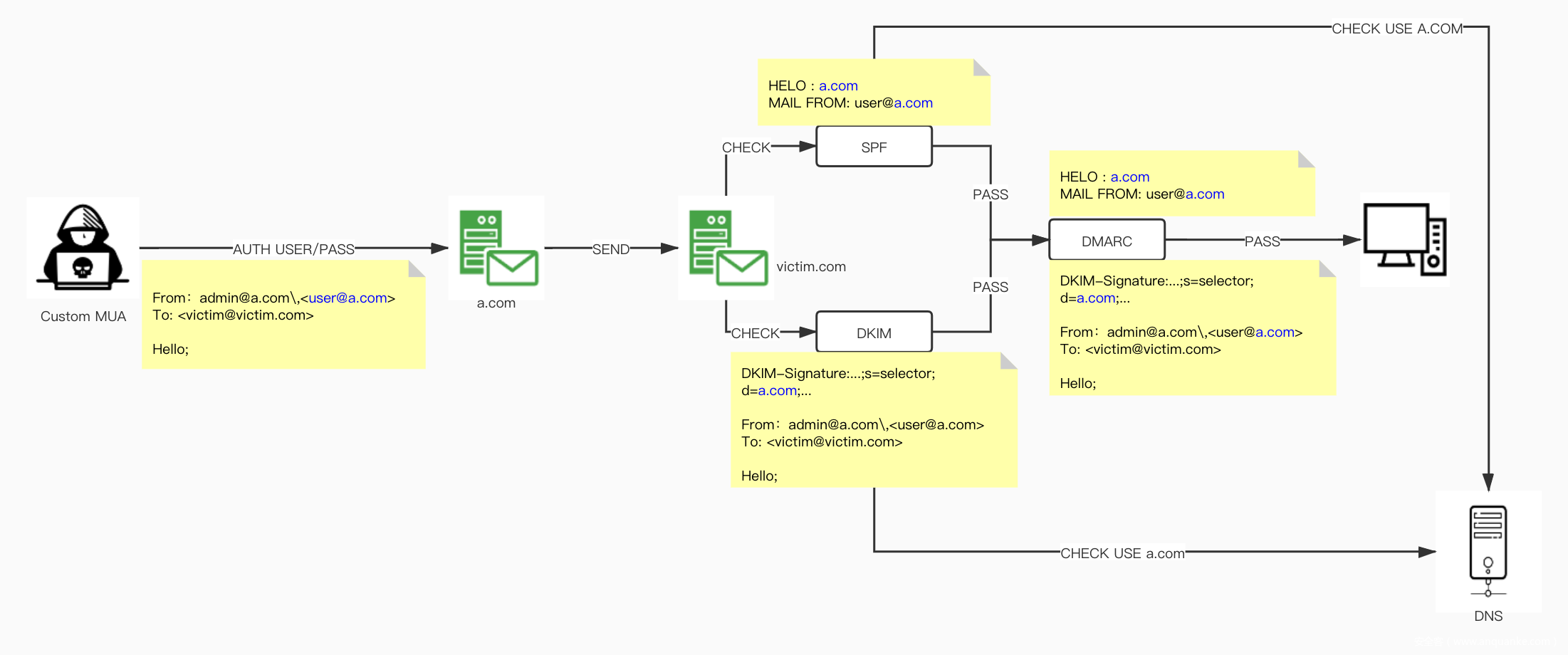Click folded corner of Custom MUA note
The width and height of the screenshot is (1568, 655).
[417, 268]
